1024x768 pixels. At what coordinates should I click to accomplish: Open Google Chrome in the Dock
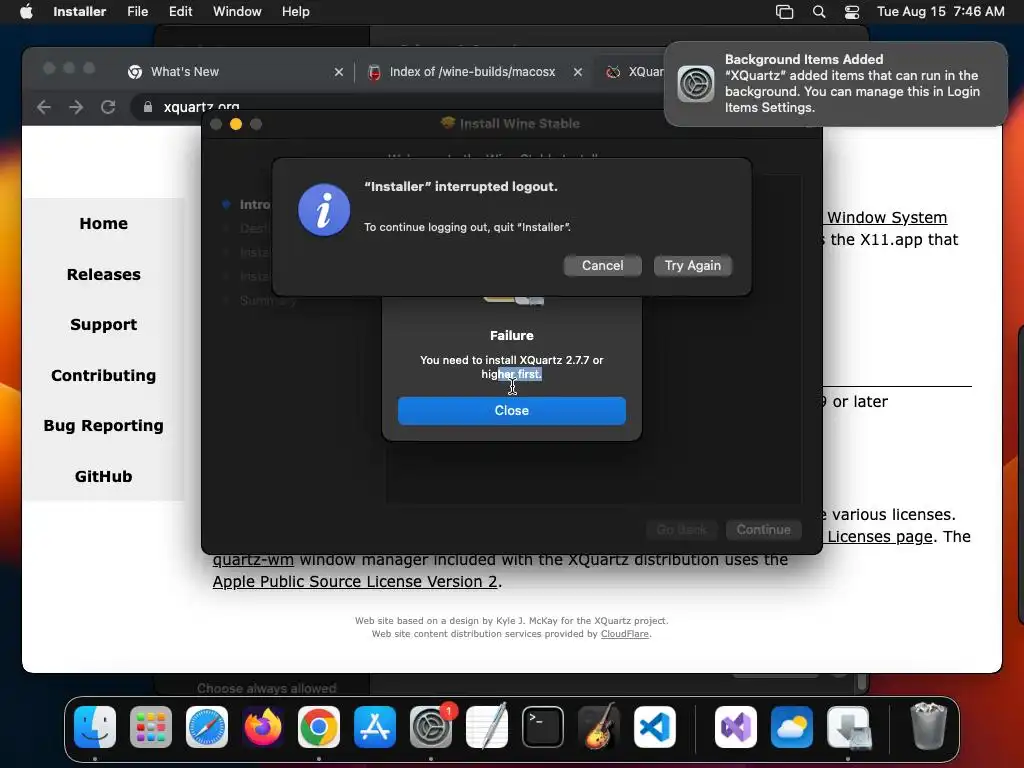click(319, 727)
